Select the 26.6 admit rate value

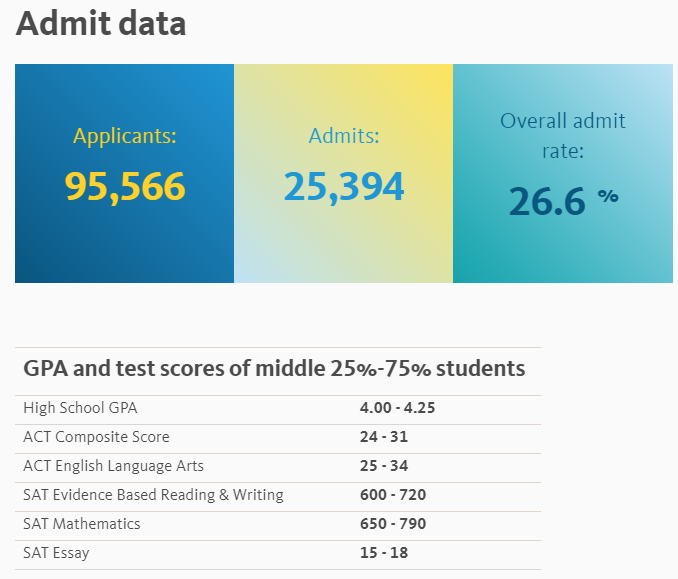[x=546, y=201]
